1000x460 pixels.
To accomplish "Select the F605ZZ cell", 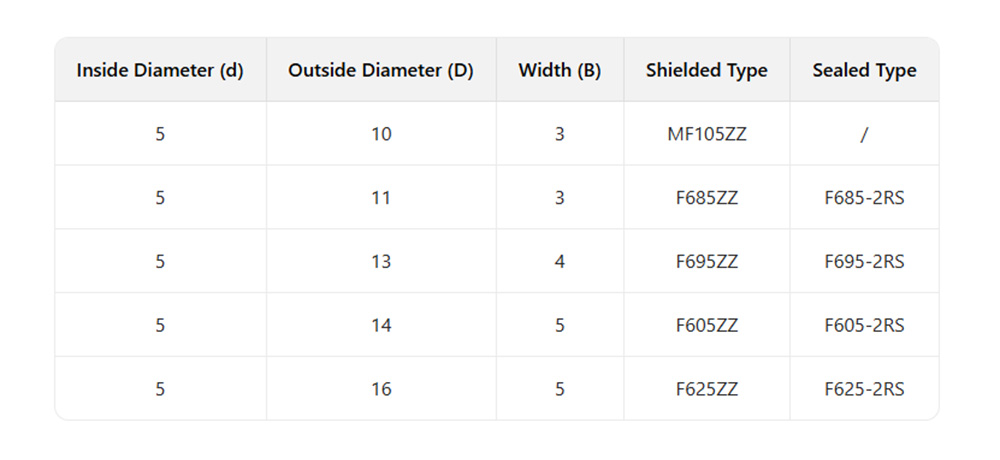I will point(707,326).
